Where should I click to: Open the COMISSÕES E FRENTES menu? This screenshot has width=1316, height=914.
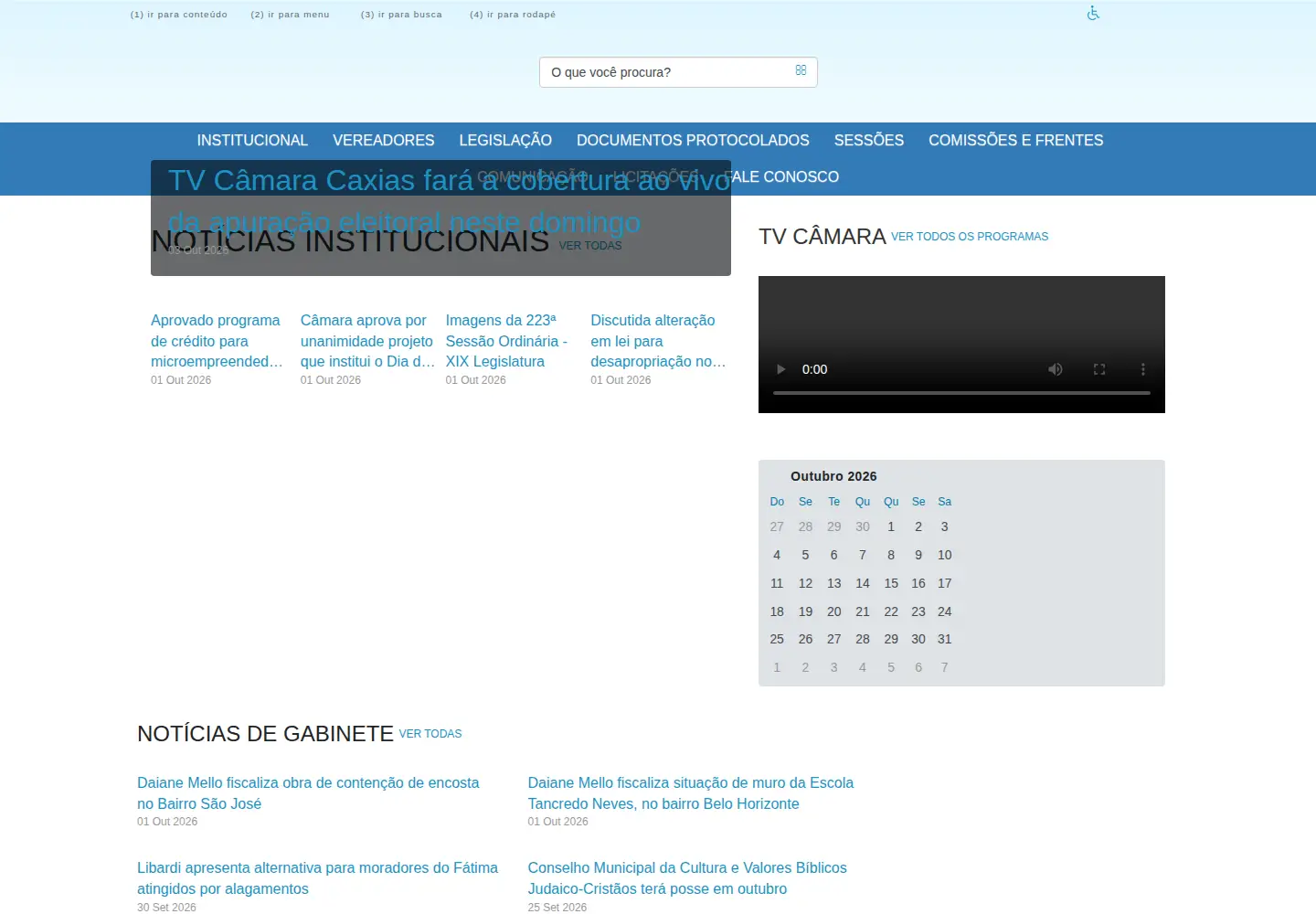click(1016, 140)
